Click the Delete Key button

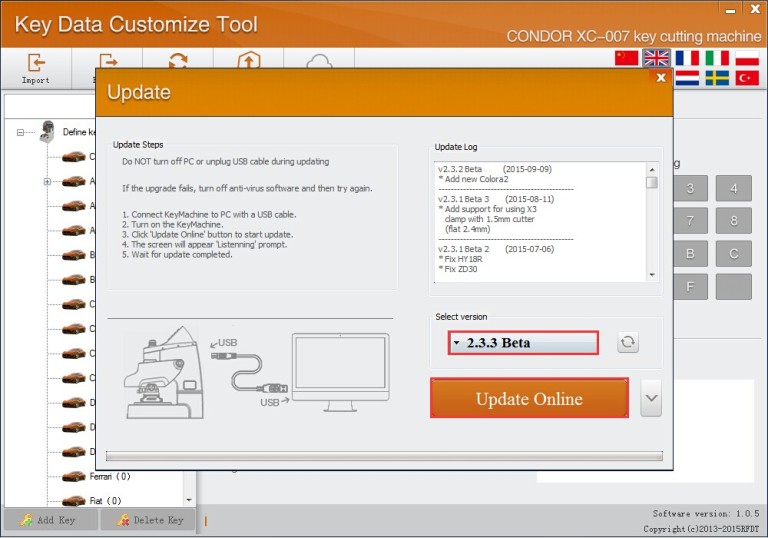click(x=147, y=520)
